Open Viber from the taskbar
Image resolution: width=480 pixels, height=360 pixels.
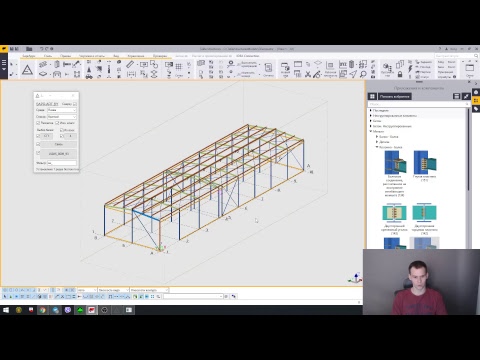coord(68,310)
